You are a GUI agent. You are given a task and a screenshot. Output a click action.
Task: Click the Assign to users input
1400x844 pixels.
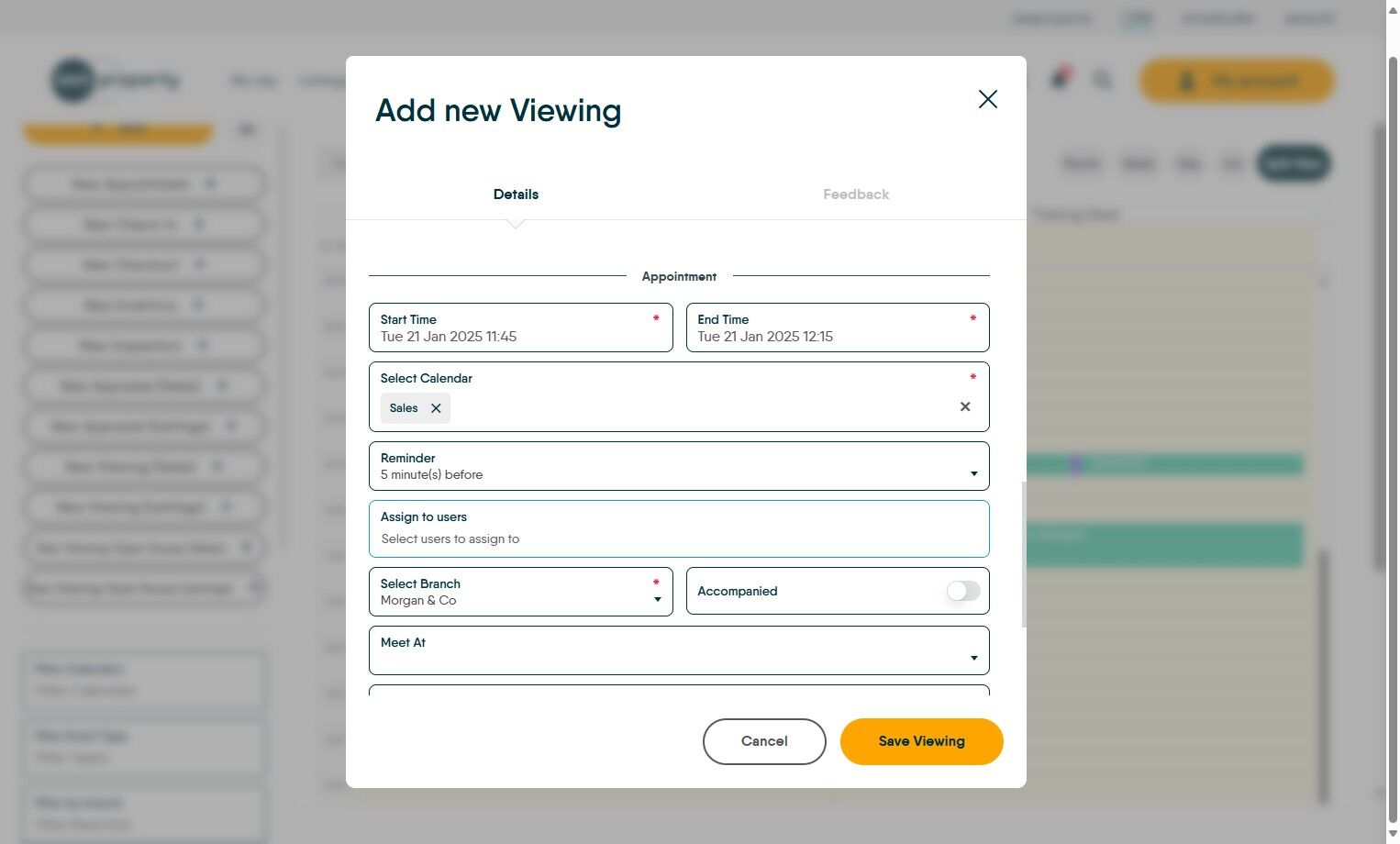(x=679, y=539)
